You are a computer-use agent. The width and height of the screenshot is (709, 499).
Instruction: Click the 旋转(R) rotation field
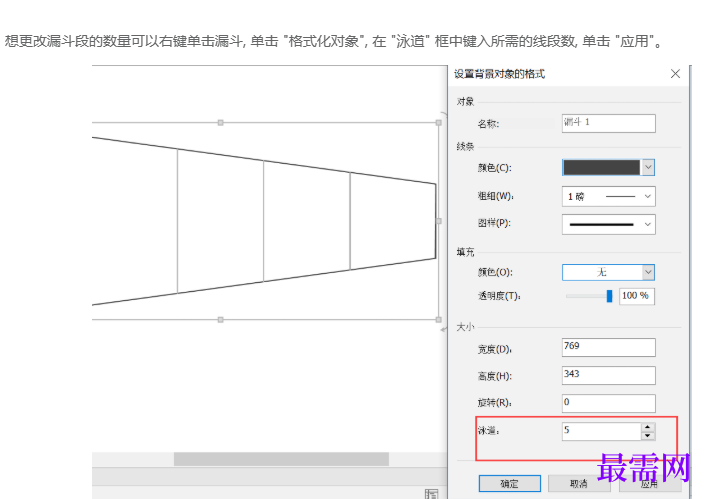point(608,403)
